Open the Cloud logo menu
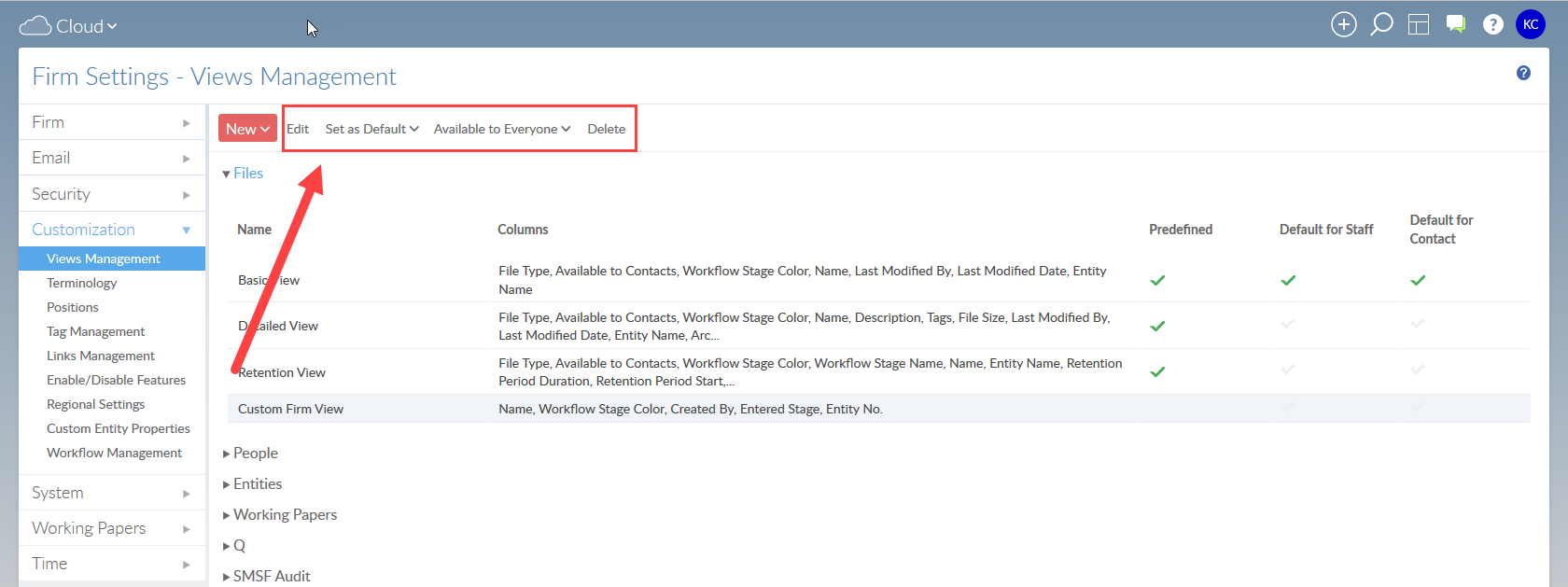Image resolution: width=1568 pixels, height=587 pixels. (x=68, y=26)
